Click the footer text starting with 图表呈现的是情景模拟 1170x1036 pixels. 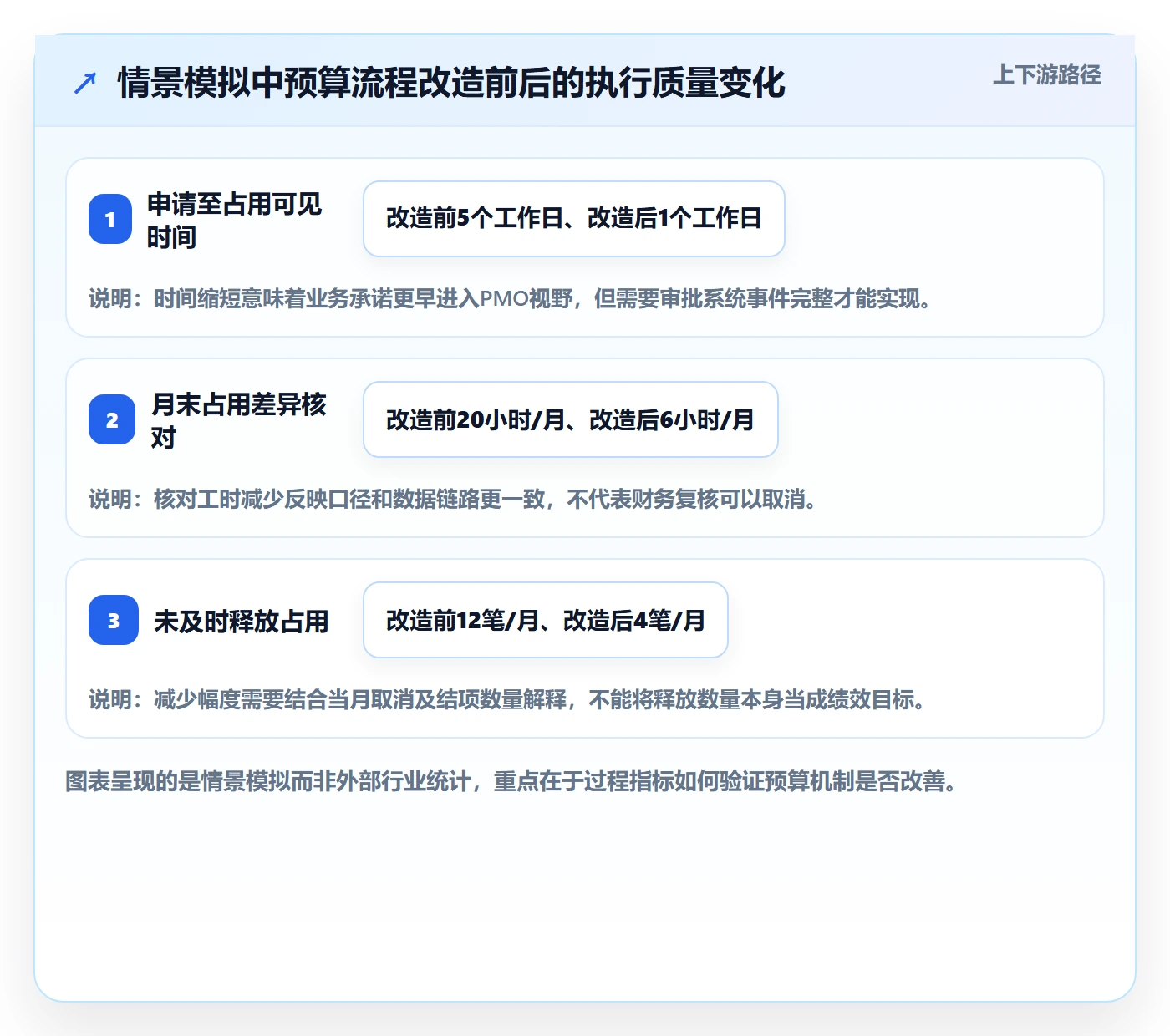(511, 781)
